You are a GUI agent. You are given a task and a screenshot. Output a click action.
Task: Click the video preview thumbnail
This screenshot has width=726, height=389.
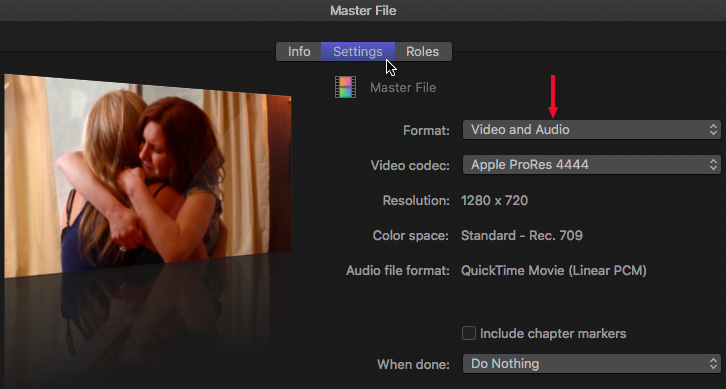[x=148, y=176]
